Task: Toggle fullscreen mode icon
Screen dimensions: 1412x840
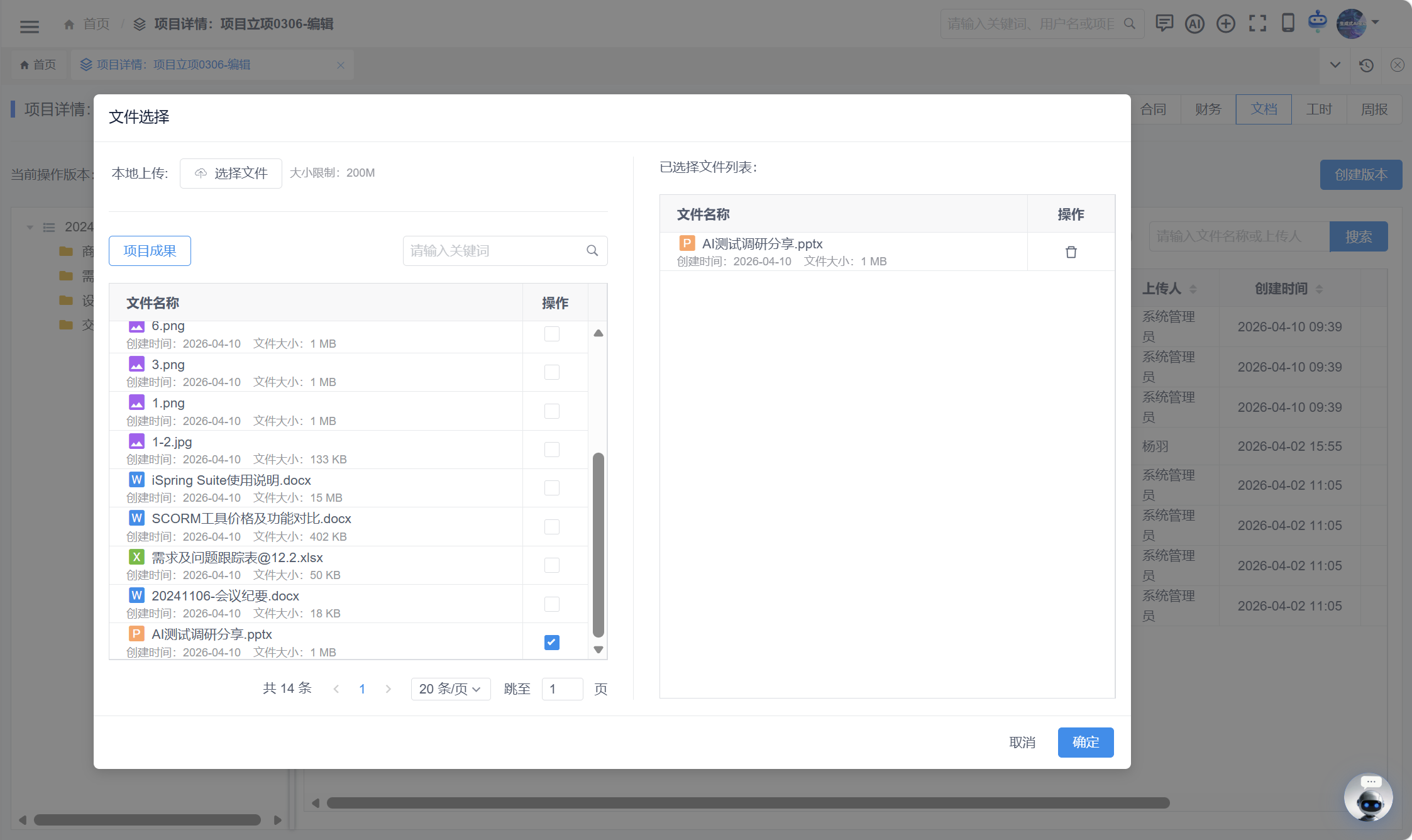Action: tap(1257, 24)
